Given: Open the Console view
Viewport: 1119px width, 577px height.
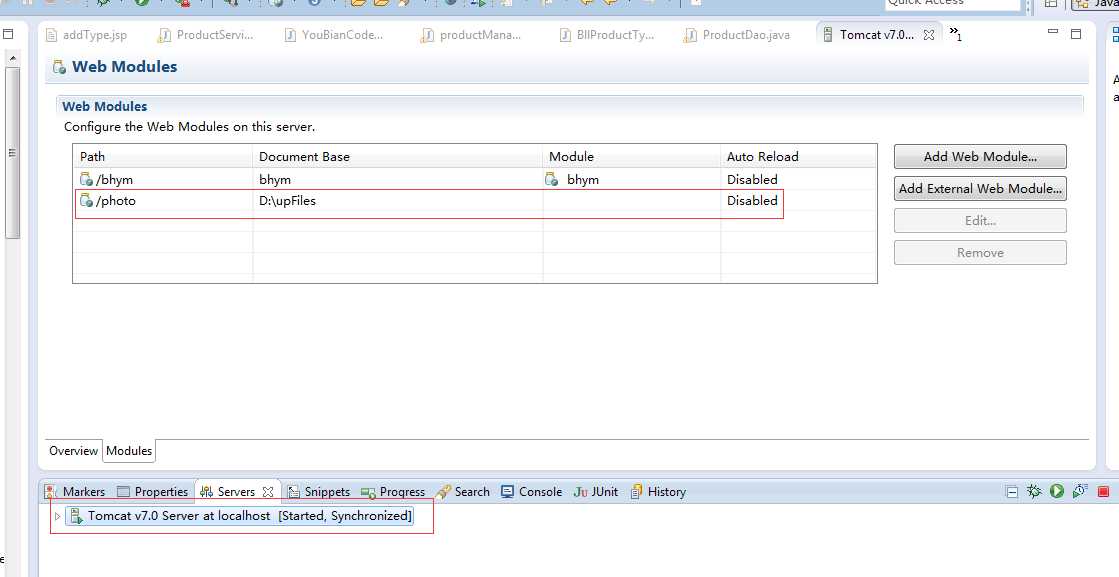Looking at the screenshot, I should click(532, 491).
